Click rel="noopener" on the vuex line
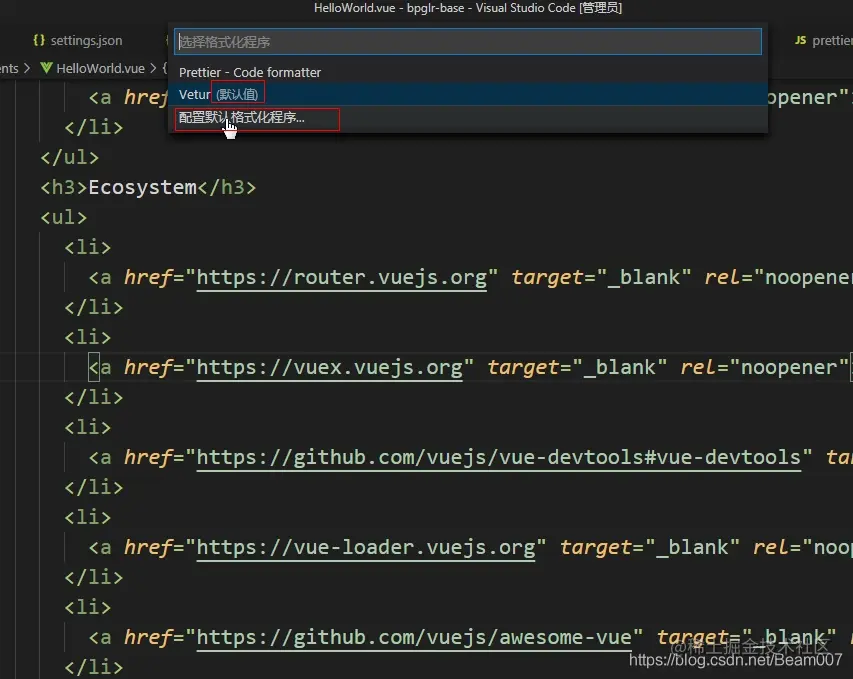The height and width of the screenshot is (679, 853). 765,368
